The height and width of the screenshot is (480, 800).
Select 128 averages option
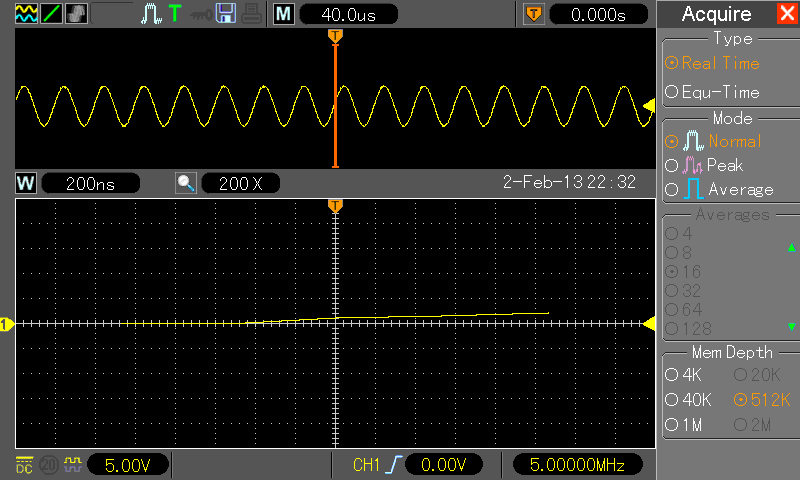tap(688, 329)
